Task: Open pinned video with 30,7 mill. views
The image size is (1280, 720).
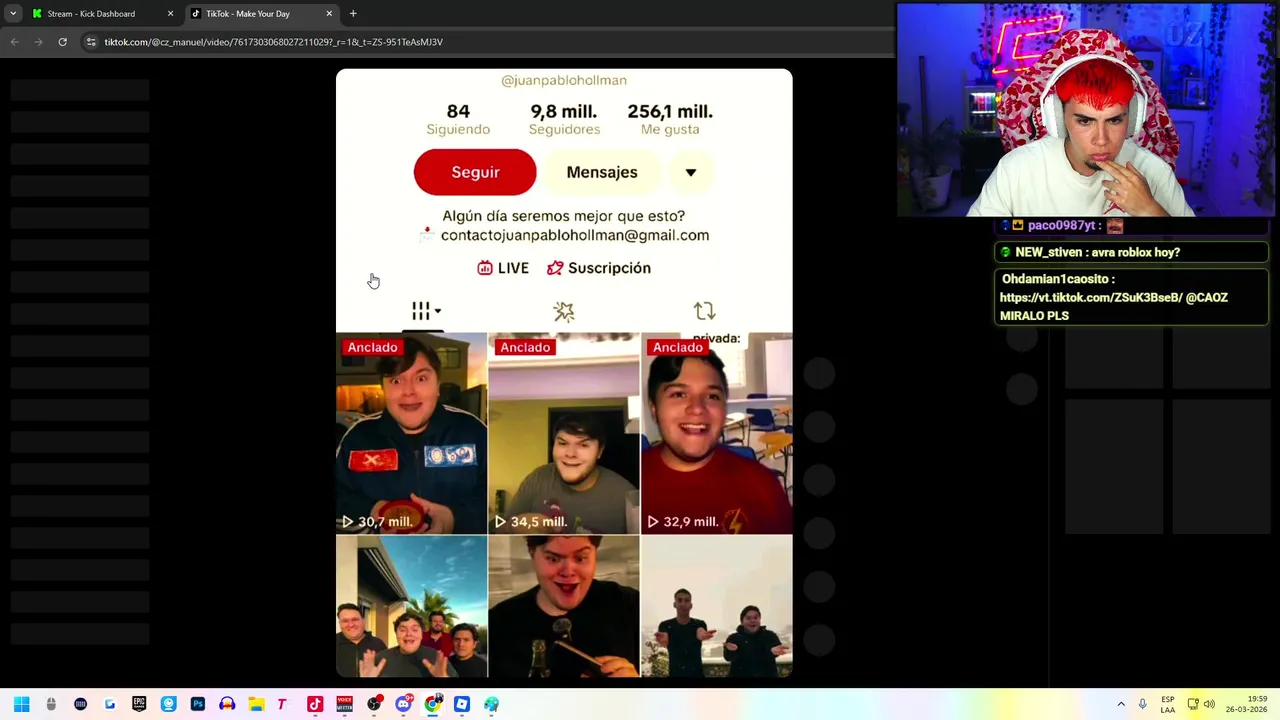Action: [x=411, y=433]
